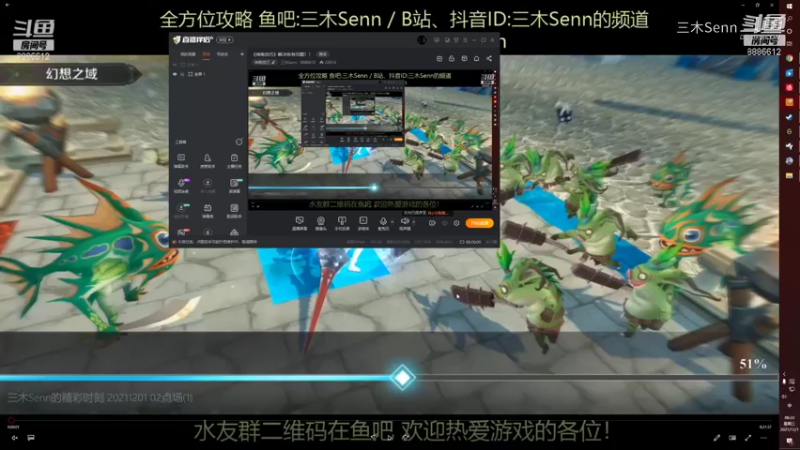The image size is (800, 450).
Task: Click the 修改 button beside stream title
Action: pos(322,54)
